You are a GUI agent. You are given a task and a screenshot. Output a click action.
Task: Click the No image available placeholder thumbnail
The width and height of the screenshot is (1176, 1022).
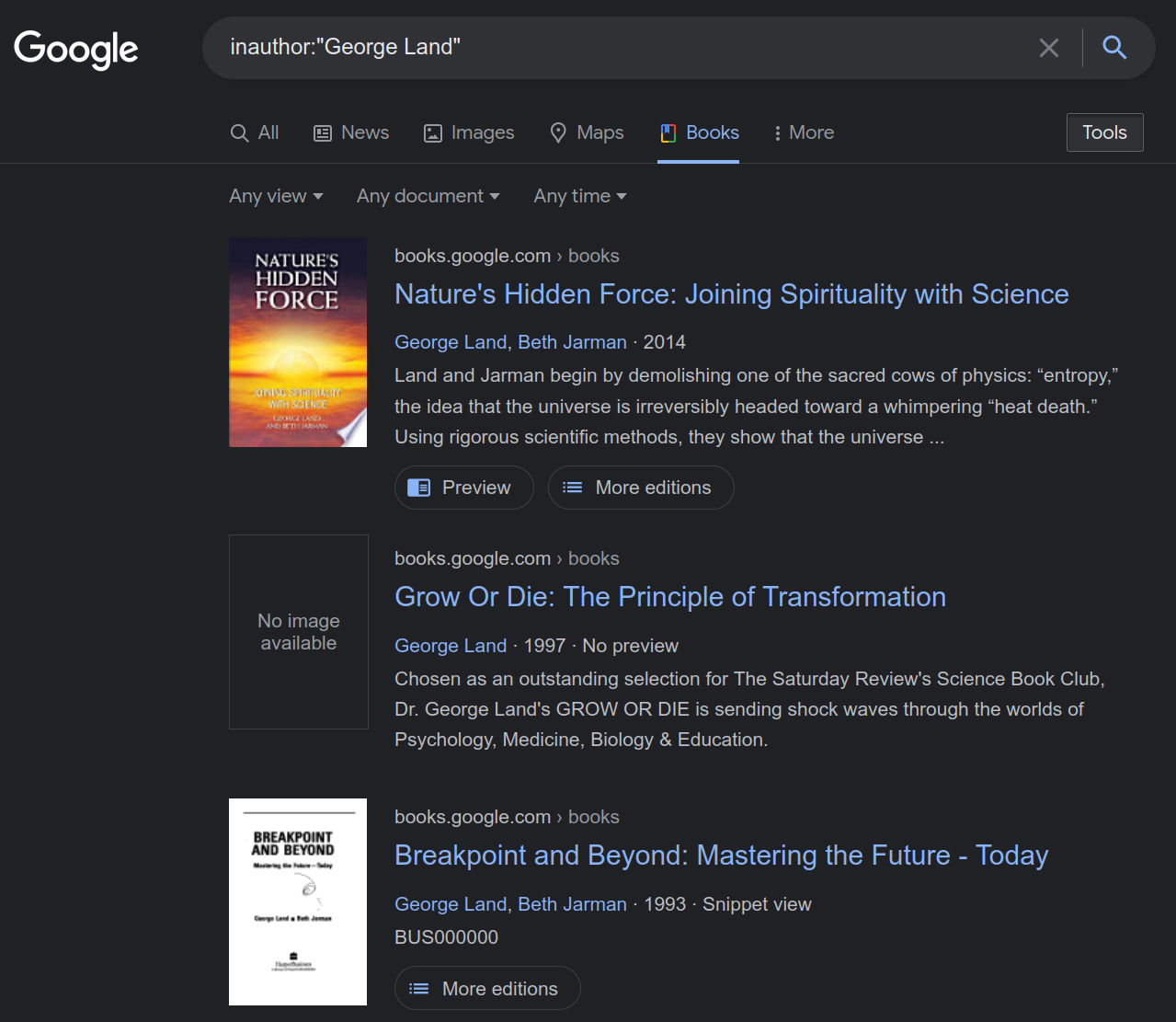299,632
